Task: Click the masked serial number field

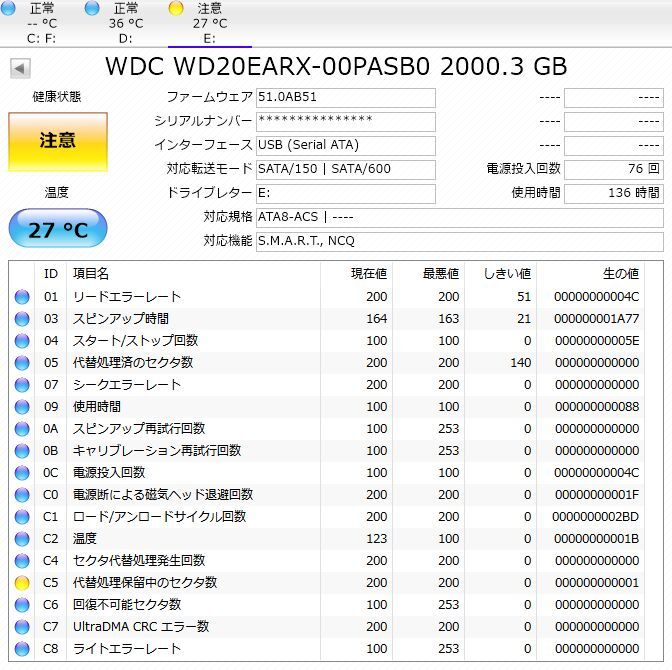Action: [346, 122]
